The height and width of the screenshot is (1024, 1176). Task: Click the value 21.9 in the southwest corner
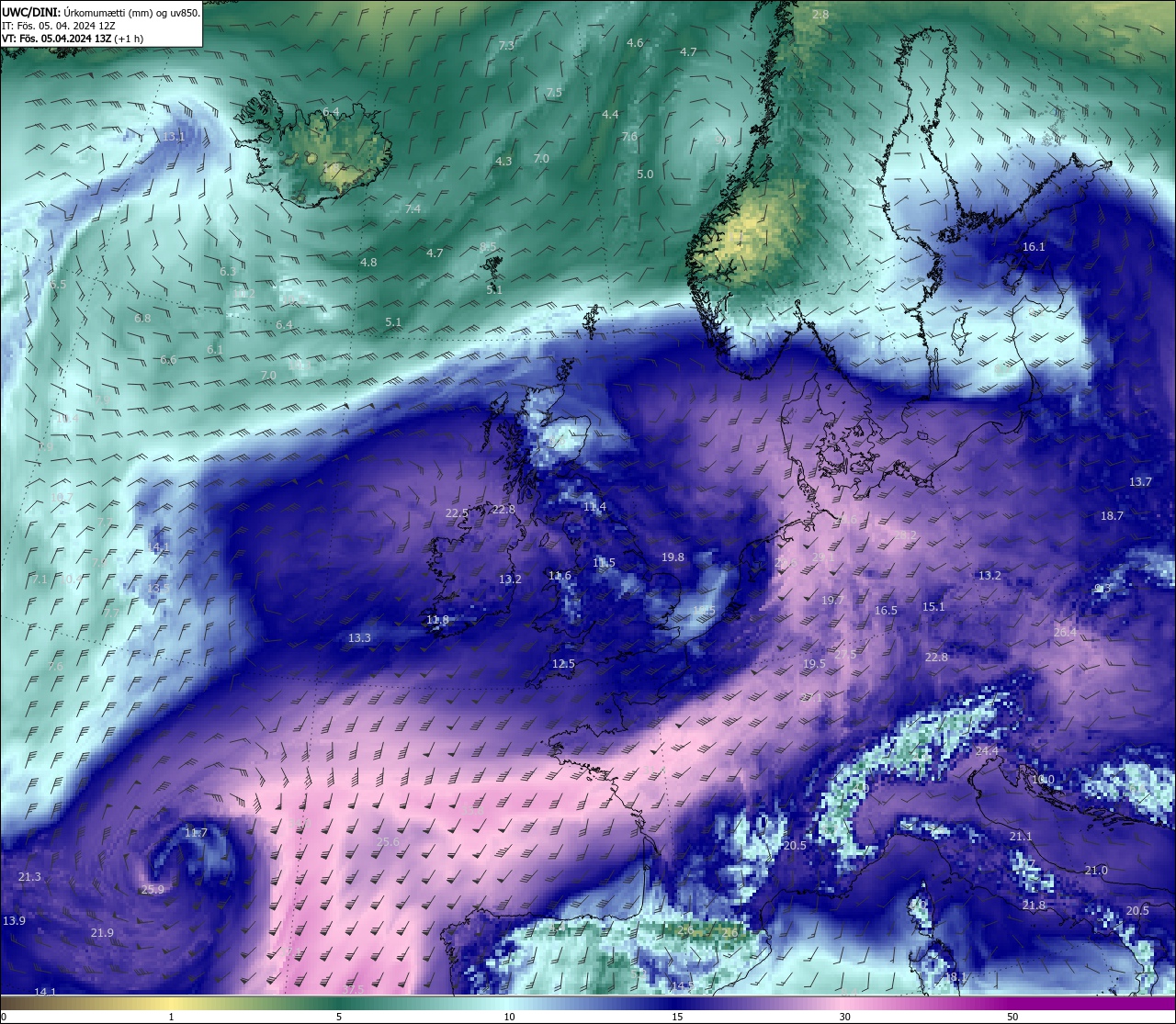(102, 933)
